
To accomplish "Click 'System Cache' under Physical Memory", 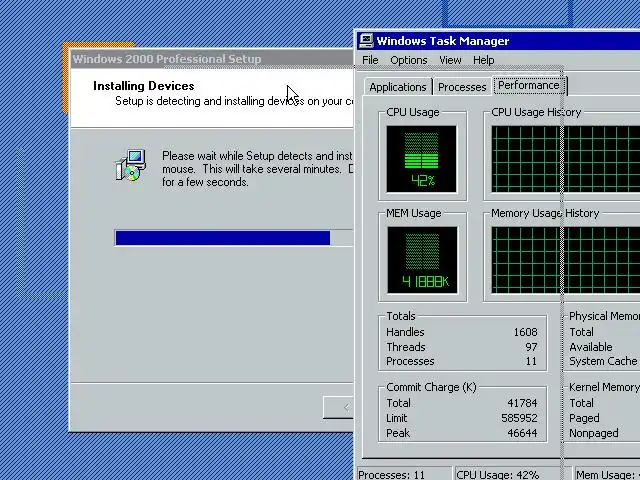I will [x=603, y=361].
